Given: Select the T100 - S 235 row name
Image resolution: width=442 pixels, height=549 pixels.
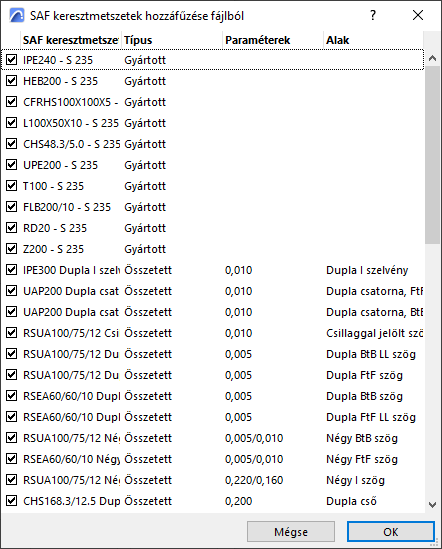Looking at the screenshot, I should (54, 186).
